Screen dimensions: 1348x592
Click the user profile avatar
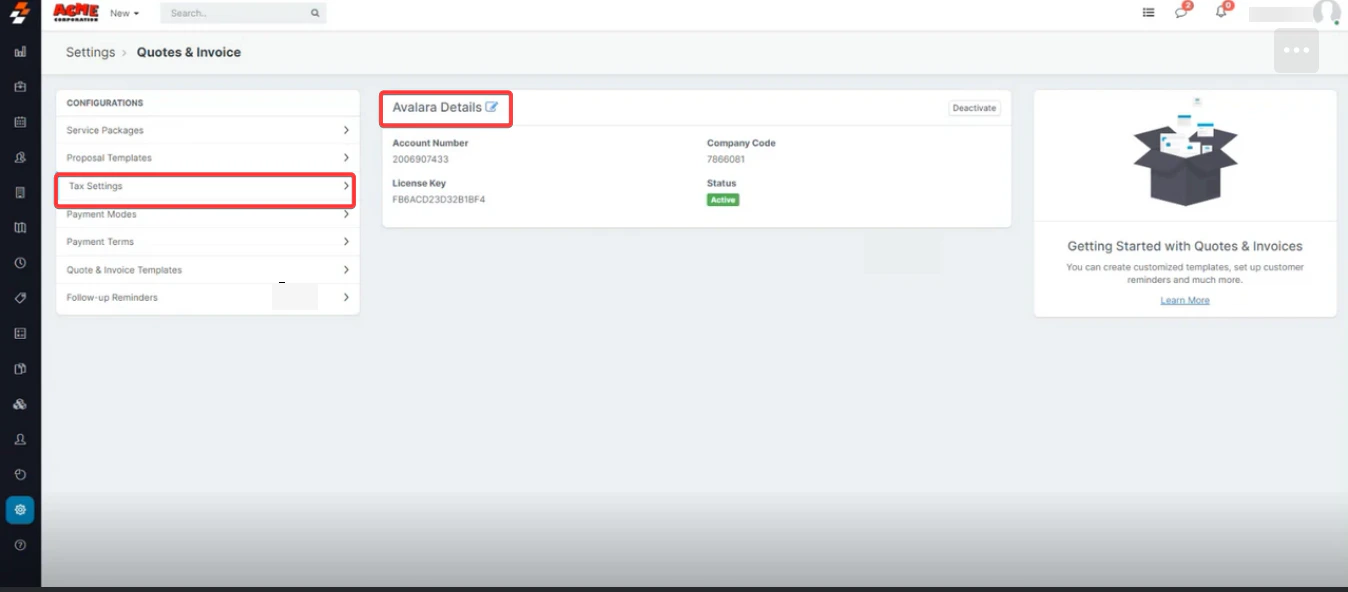point(1327,12)
